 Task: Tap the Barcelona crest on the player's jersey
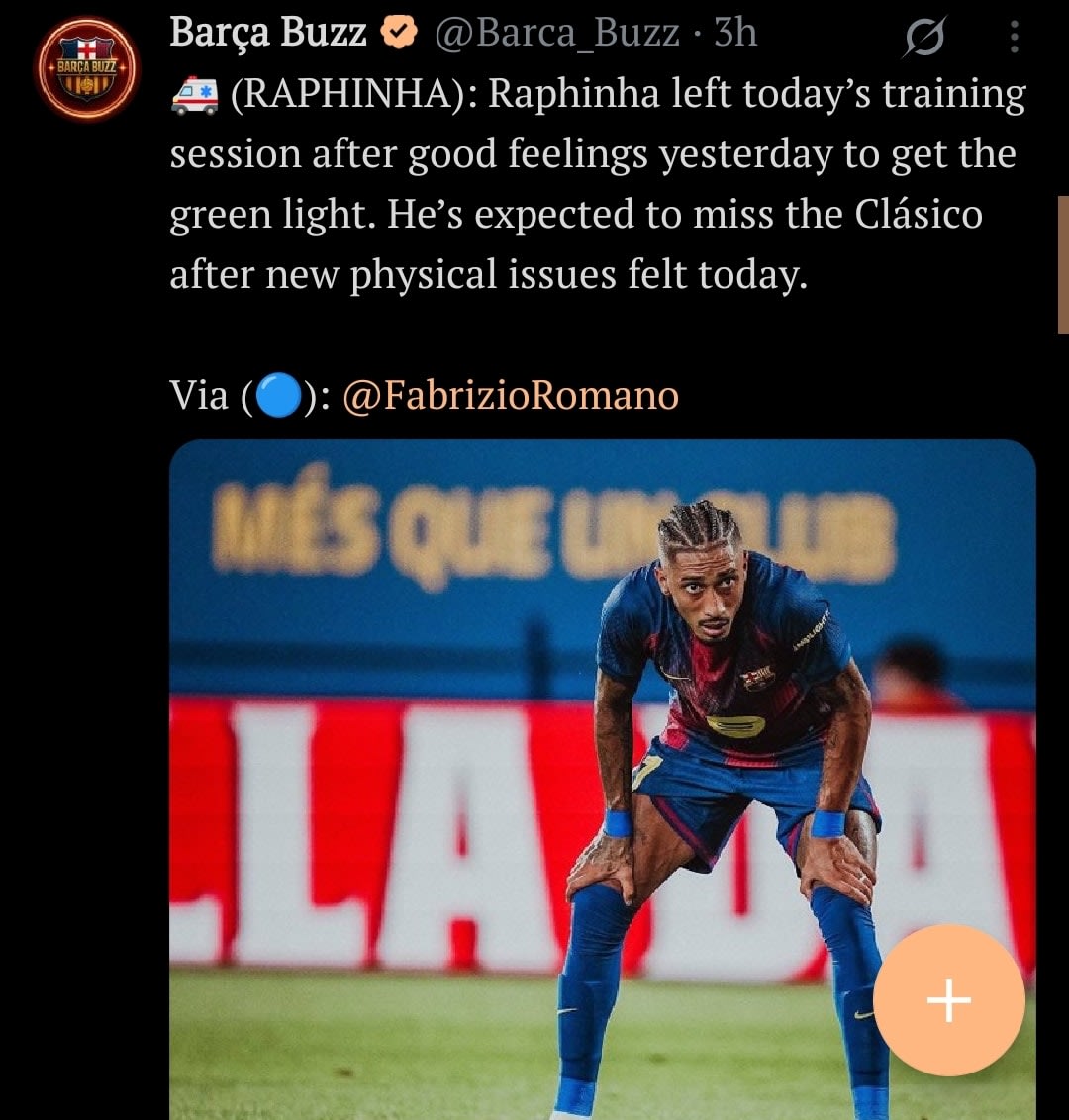point(757,677)
